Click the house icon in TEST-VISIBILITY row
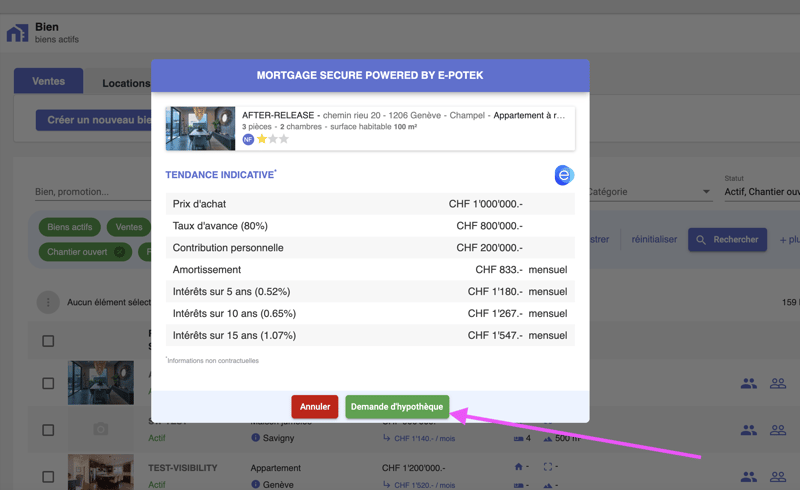 (518, 467)
